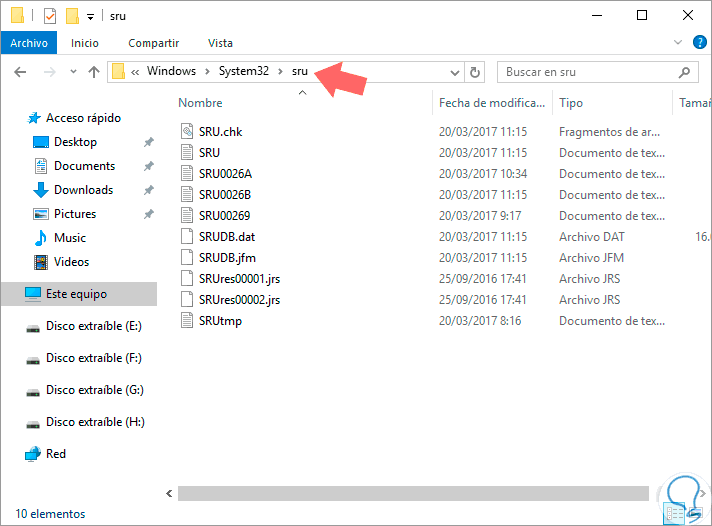
Task: Open the Compartir tab
Action: pos(153,43)
